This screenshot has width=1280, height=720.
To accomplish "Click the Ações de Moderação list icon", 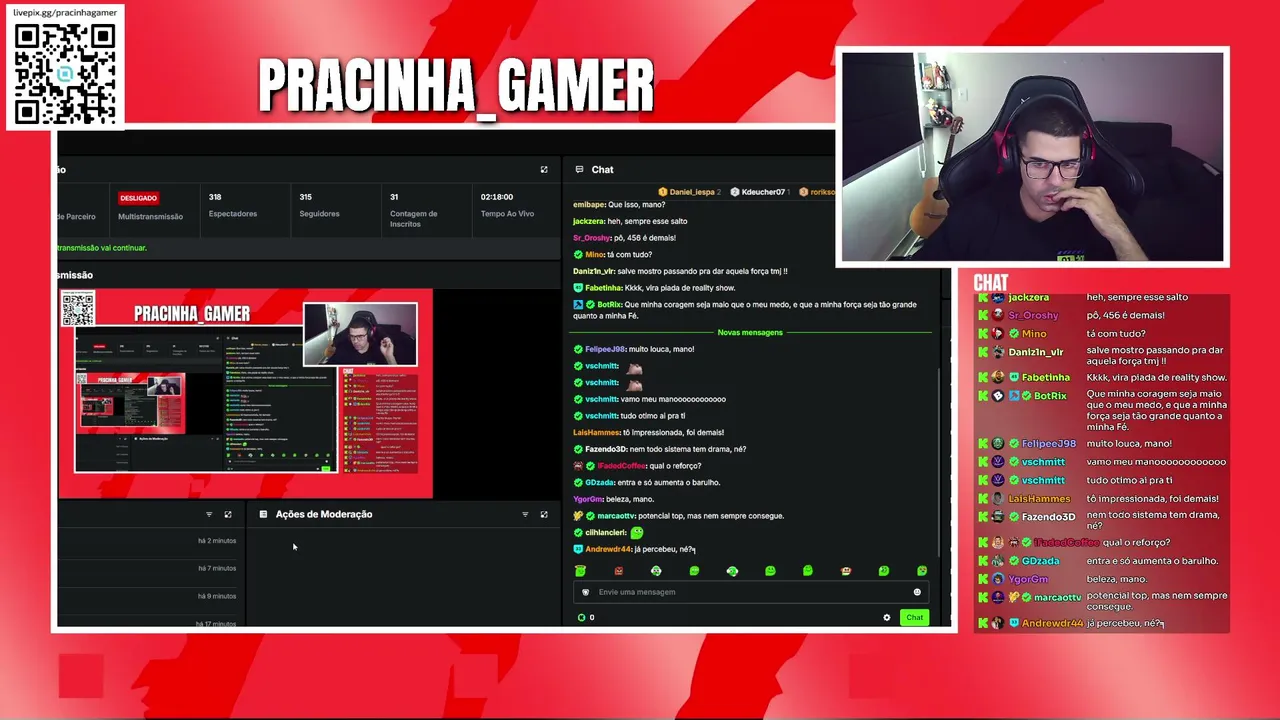I will coord(263,515).
